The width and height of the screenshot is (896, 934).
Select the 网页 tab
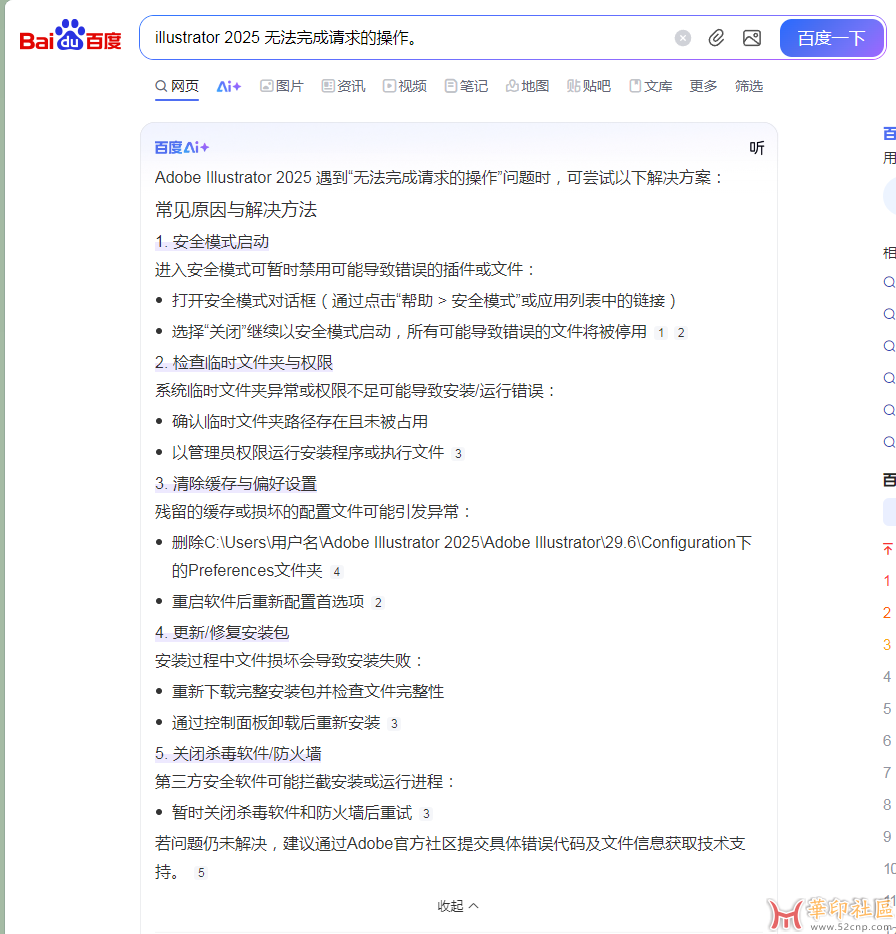177,86
